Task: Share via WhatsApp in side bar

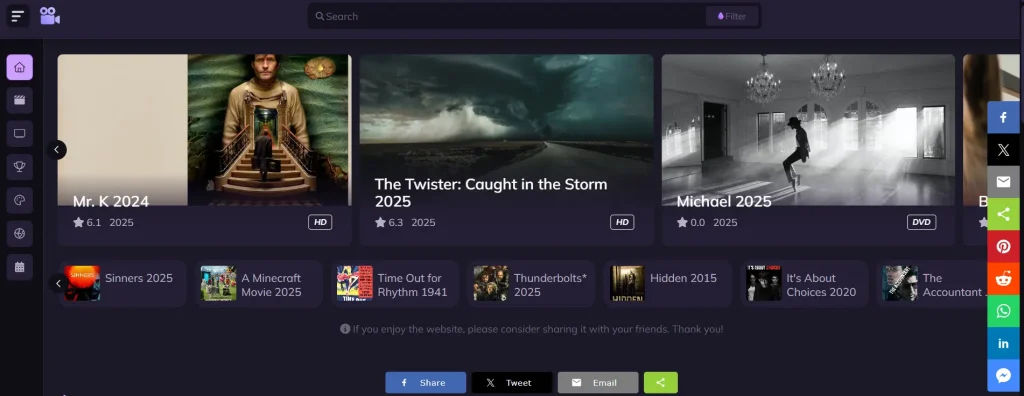Action: 1004,310
